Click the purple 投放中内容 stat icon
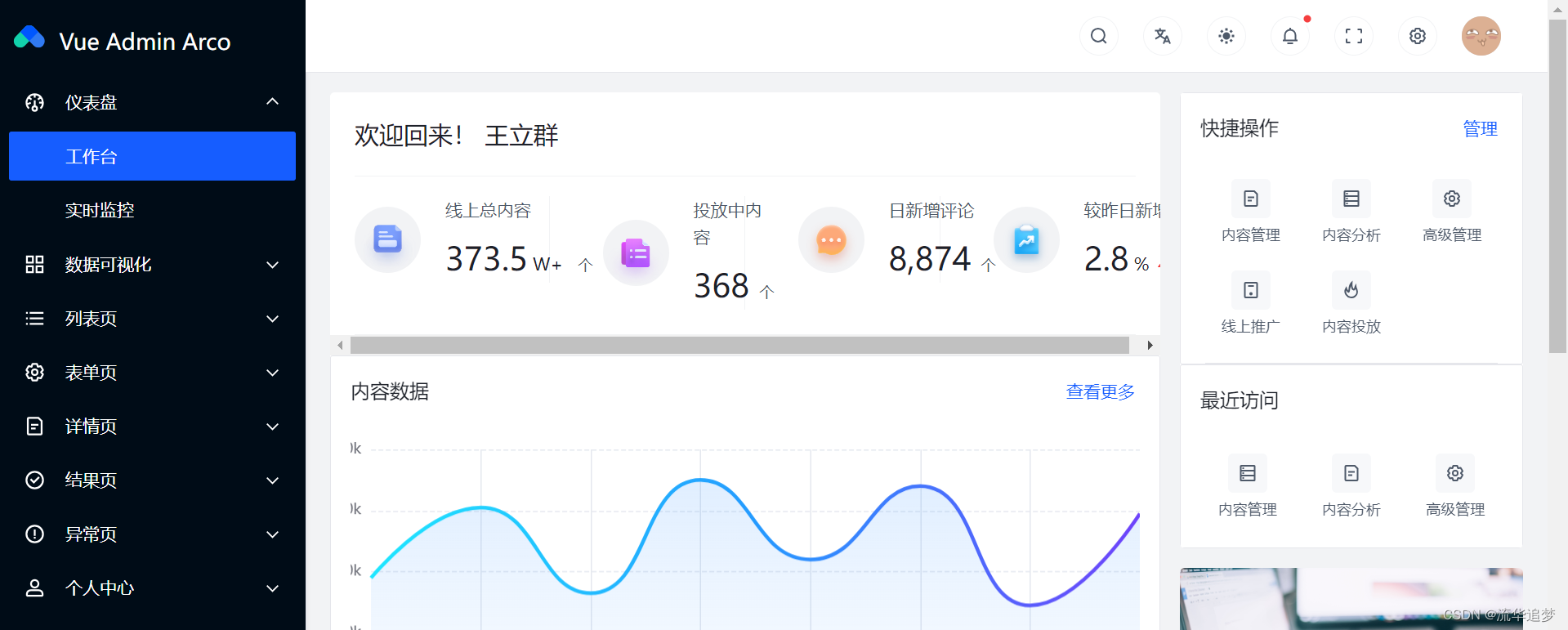Viewport: 1568px width, 630px height. click(x=636, y=252)
